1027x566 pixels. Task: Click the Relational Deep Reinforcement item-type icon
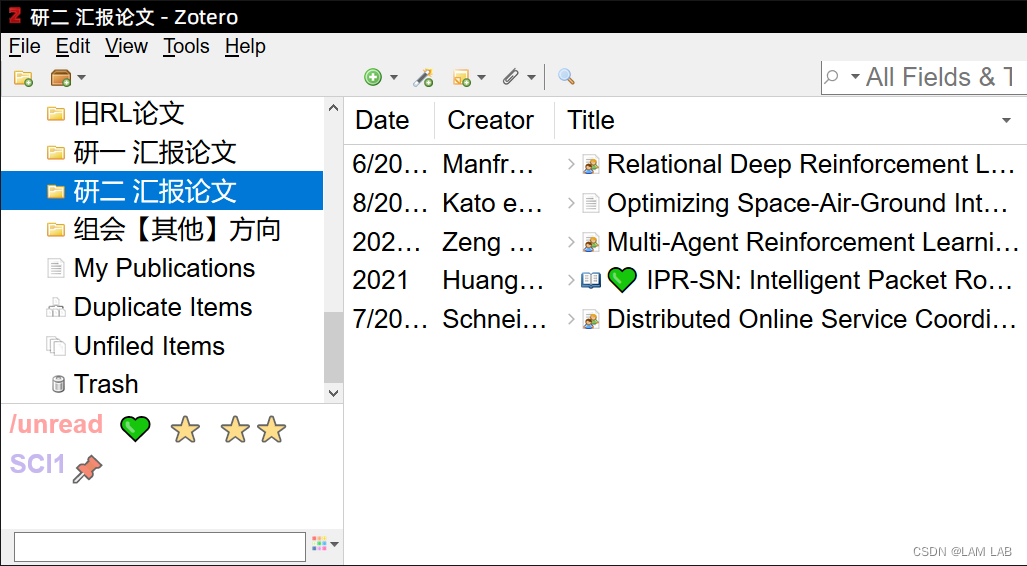pyautogui.click(x=591, y=165)
